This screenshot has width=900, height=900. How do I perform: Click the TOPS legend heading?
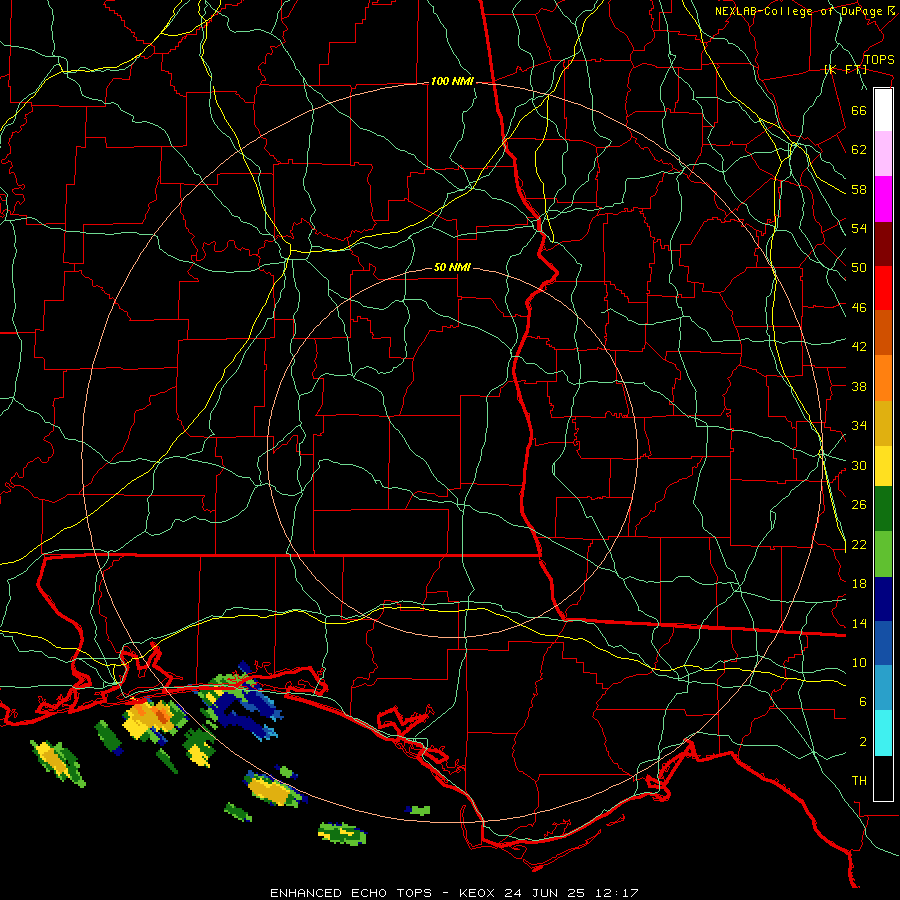pos(879,60)
